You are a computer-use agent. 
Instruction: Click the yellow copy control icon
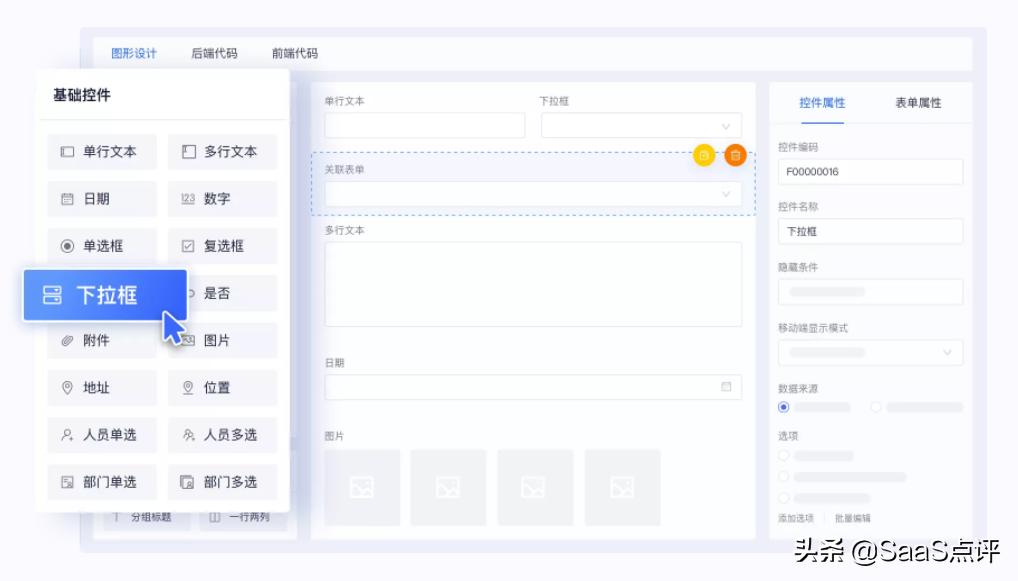pos(704,155)
